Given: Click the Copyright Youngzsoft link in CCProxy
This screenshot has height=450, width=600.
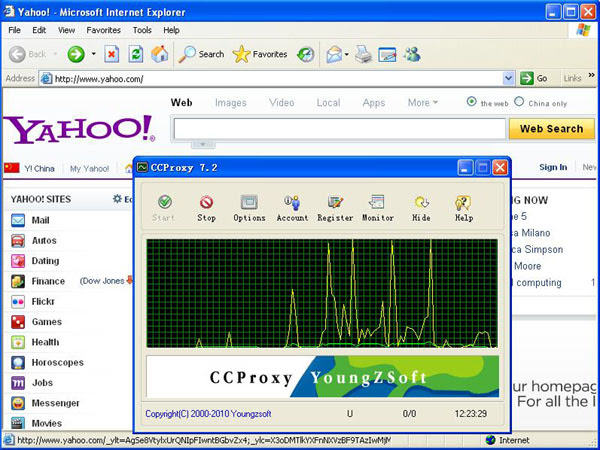Looking at the screenshot, I should tap(208, 414).
